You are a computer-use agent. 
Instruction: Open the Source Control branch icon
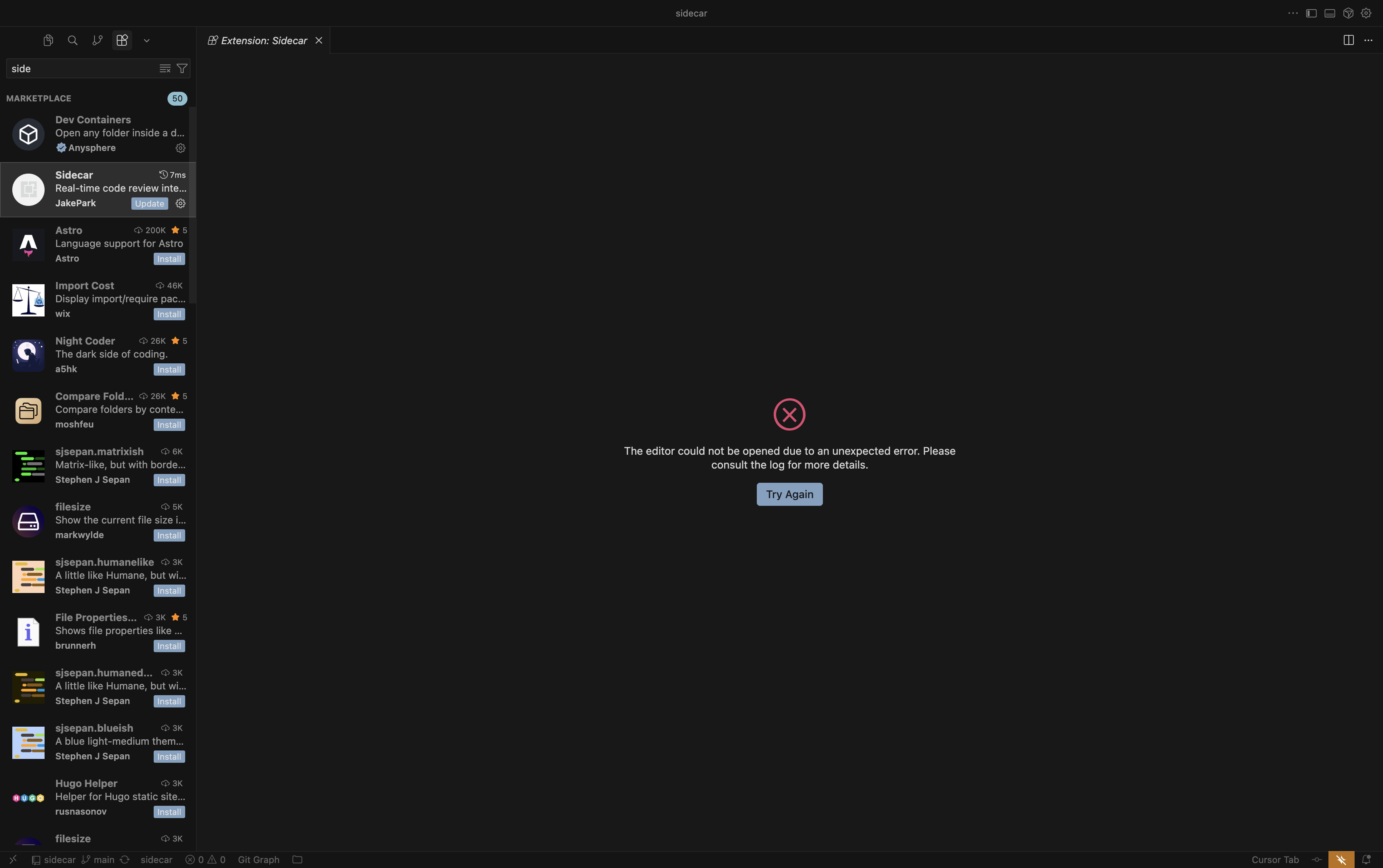click(x=97, y=40)
